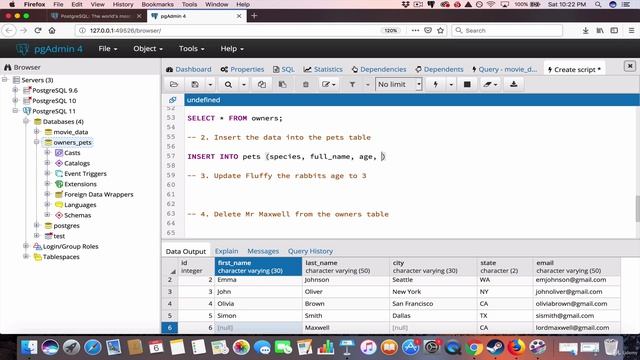
Task: Select the Event Triggers tree item
Action: [85, 173]
